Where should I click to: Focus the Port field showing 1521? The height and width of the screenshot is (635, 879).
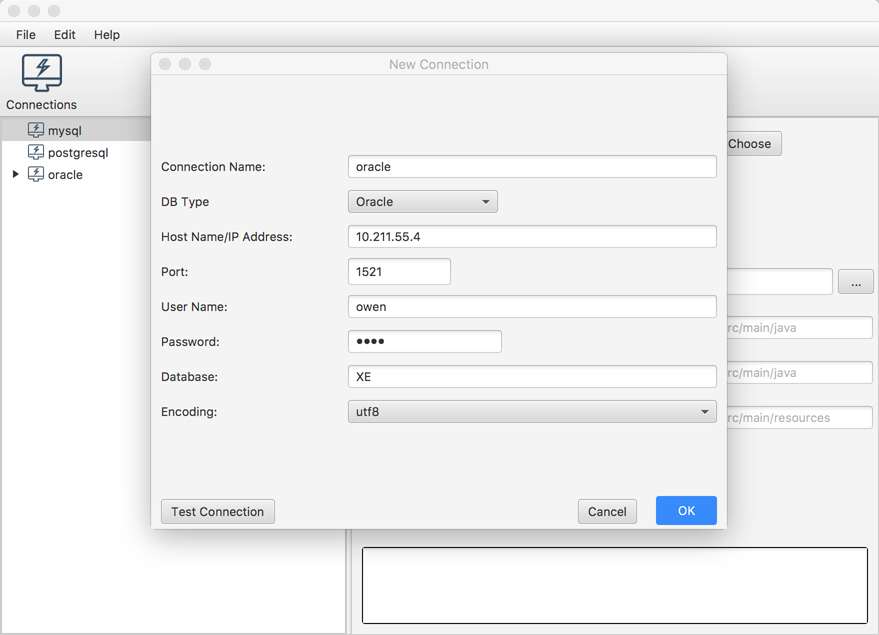click(x=399, y=272)
